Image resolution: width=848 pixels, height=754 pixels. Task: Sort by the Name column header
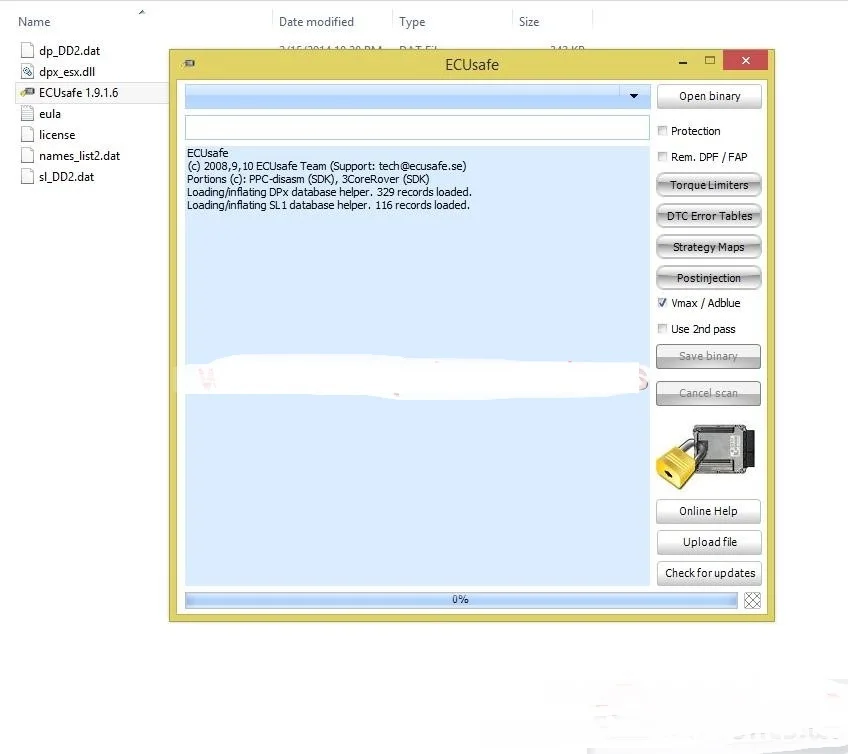pyautogui.click(x=34, y=22)
